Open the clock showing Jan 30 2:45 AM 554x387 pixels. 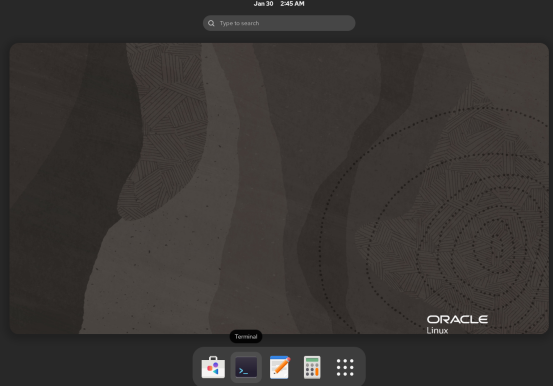pos(279,4)
